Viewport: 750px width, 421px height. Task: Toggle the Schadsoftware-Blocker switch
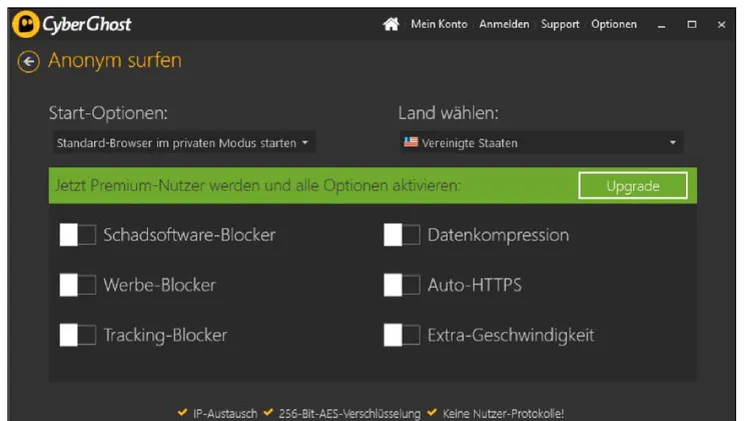(x=77, y=235)
